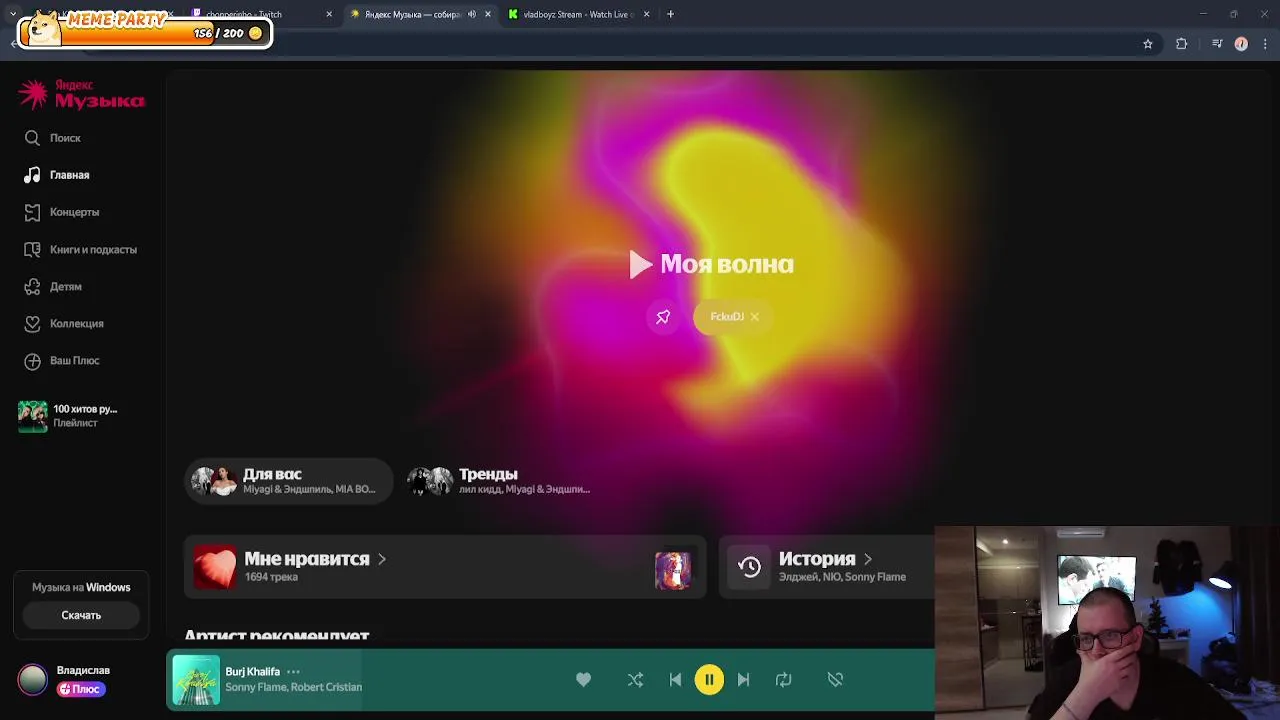This screenshot has height=720, width=1280.
Task: Expand Мне нравится chevron arrow
Action: 382,559
